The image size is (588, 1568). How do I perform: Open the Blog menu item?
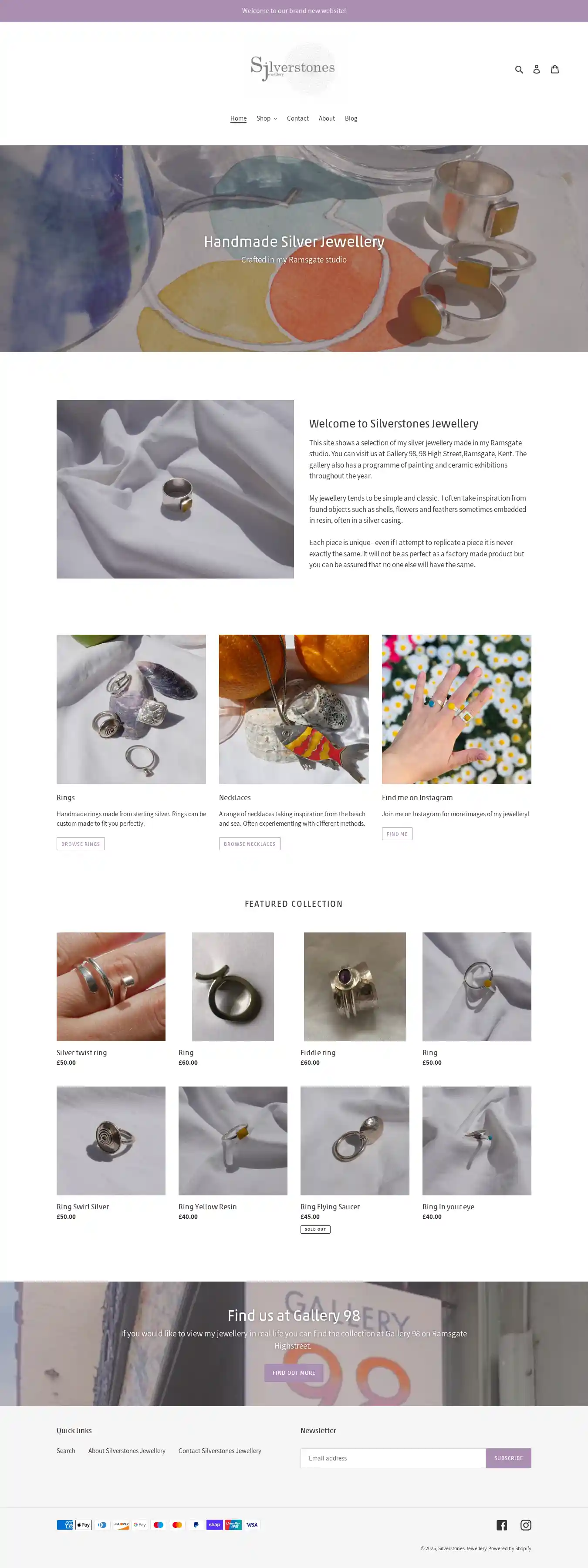(351, 118)
